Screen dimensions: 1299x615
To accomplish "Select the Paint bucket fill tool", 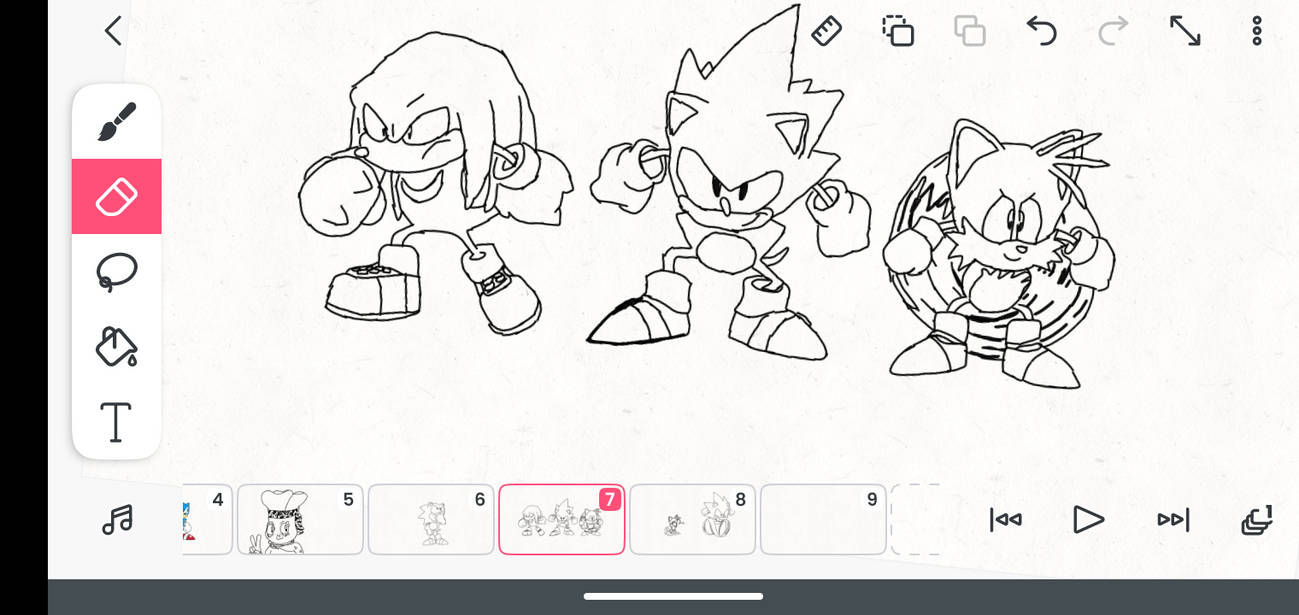I will tap(116, 347).
